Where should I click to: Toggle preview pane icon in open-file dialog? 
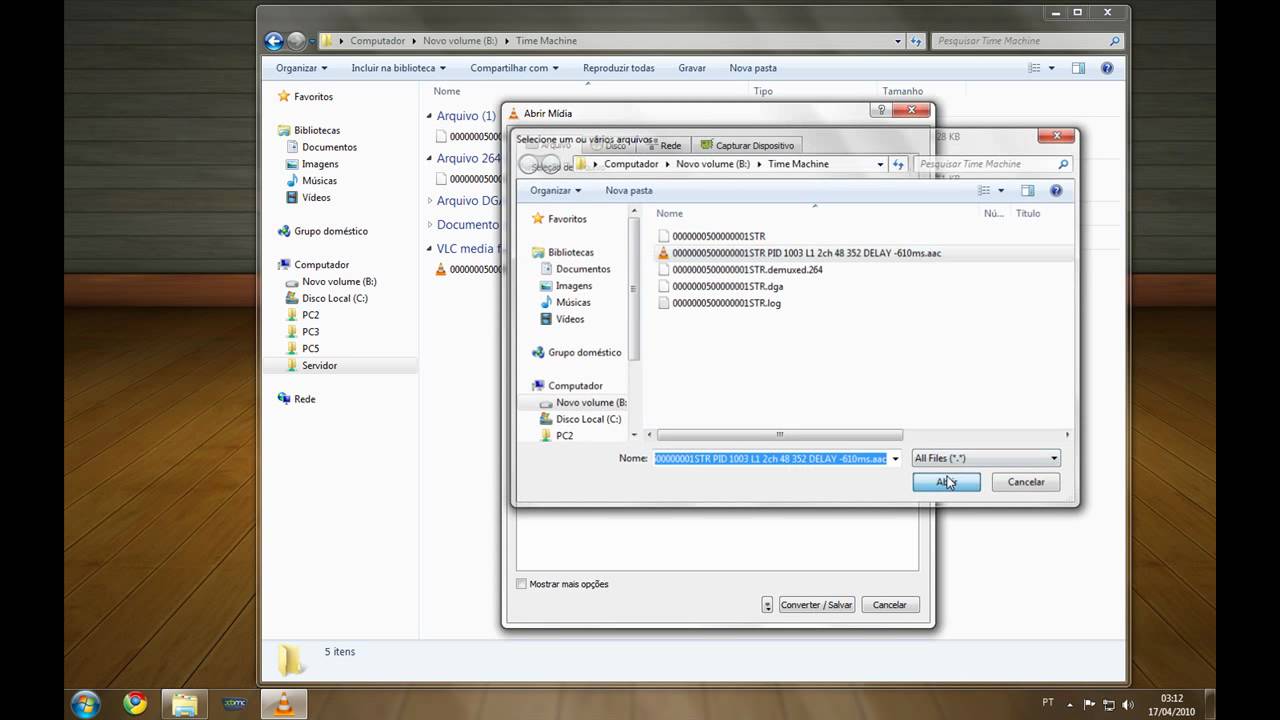click(x=1027, y=190)
